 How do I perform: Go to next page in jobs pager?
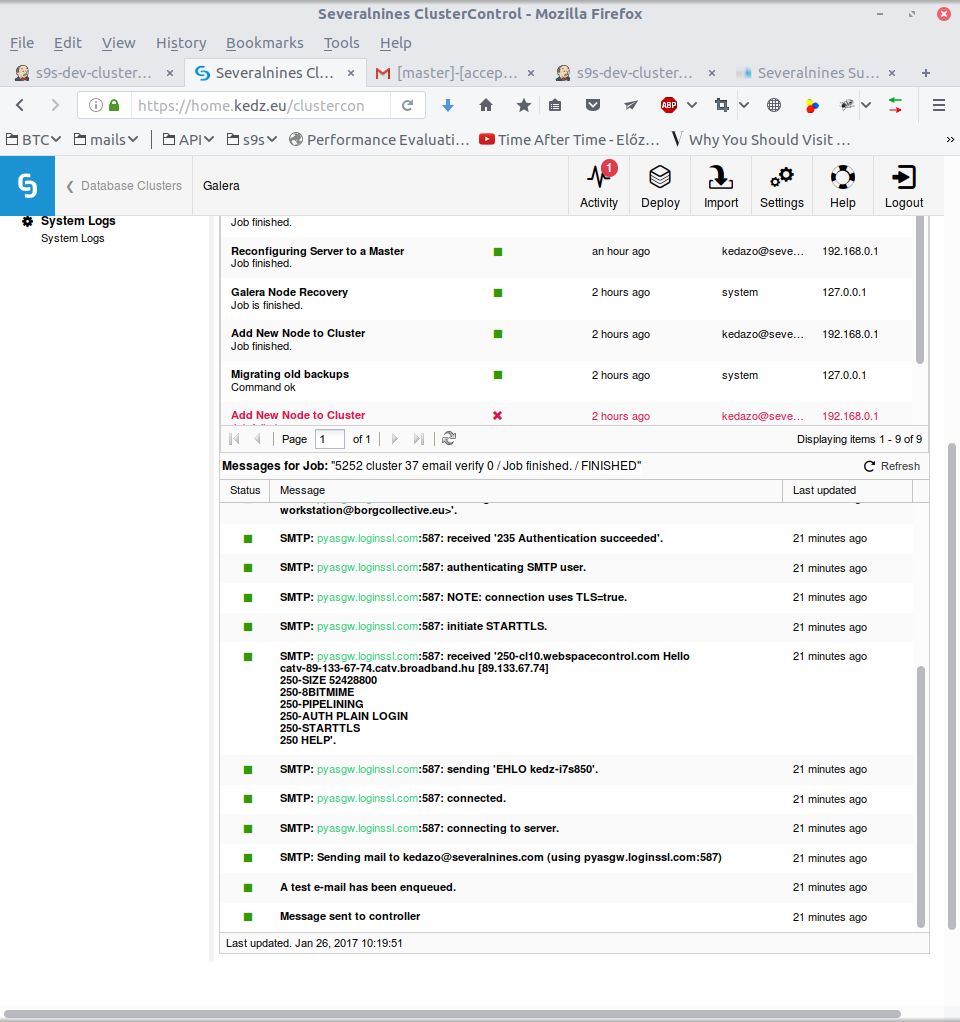pyautogui.click(x=394, y=439)
